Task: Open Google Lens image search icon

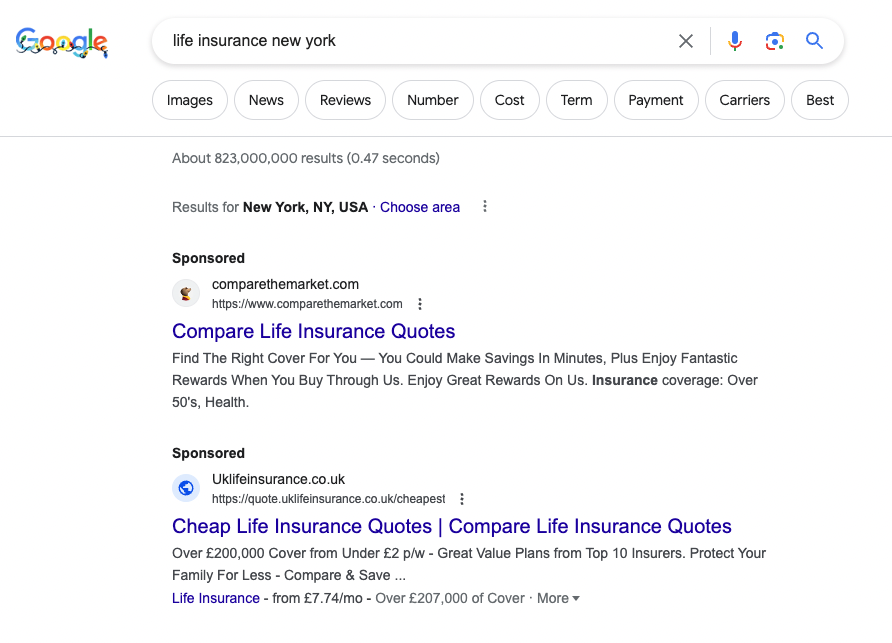Action: tap(774, 41)
